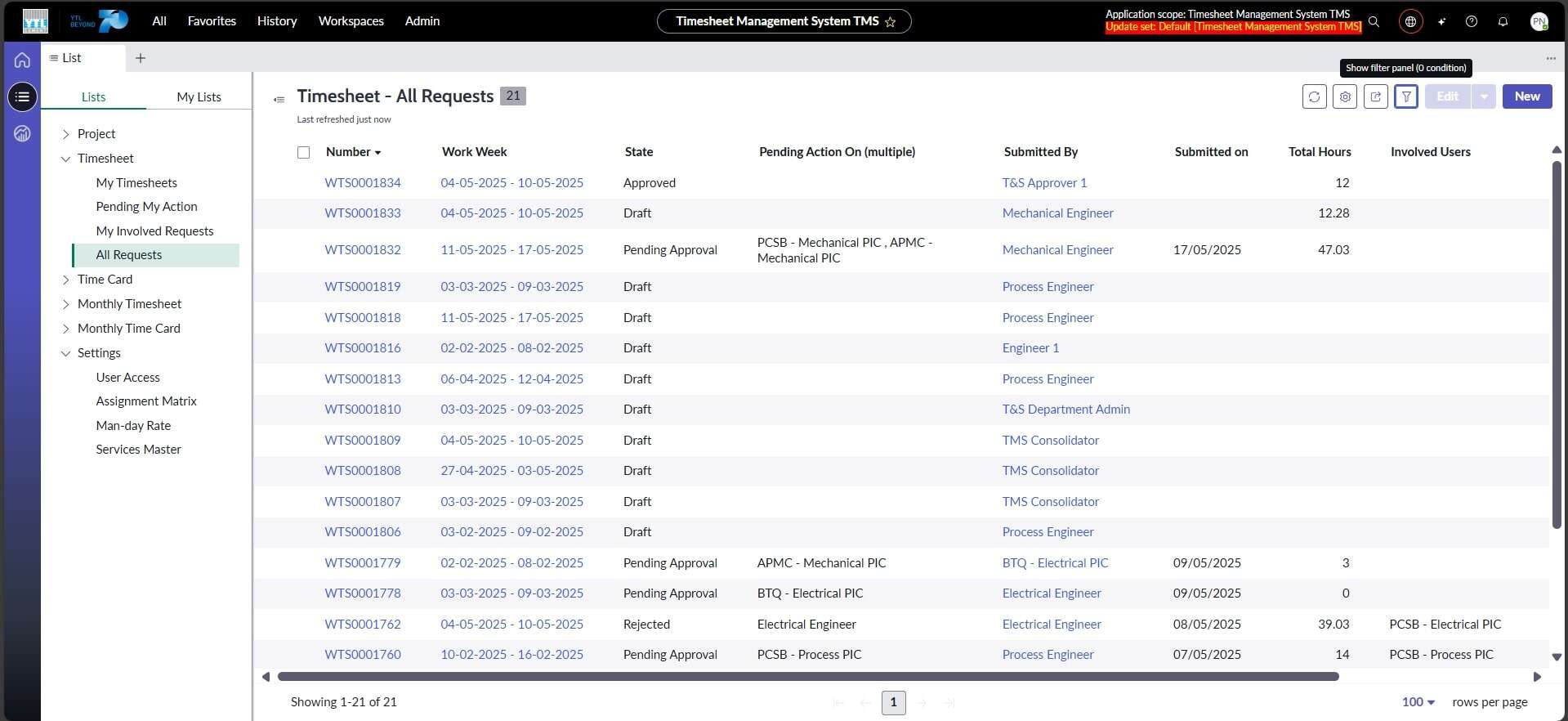Screen dimensions: 1568x721
Task: Expand the Monthly Timesheet node
Action: (66, 304)
